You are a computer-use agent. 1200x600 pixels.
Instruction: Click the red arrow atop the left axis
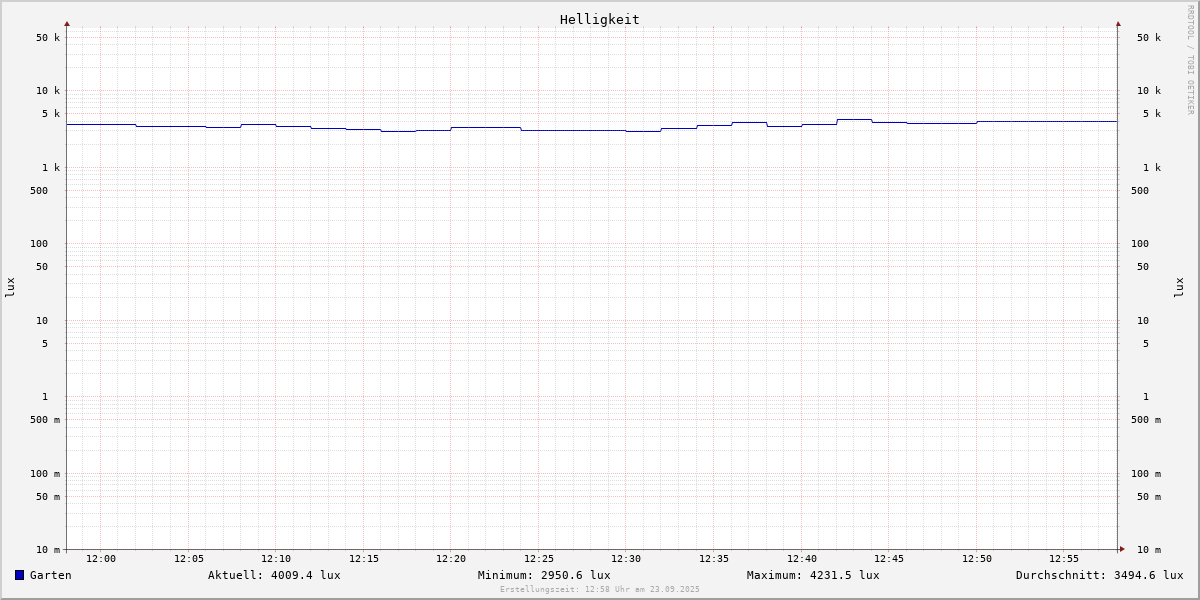(67, 23)
